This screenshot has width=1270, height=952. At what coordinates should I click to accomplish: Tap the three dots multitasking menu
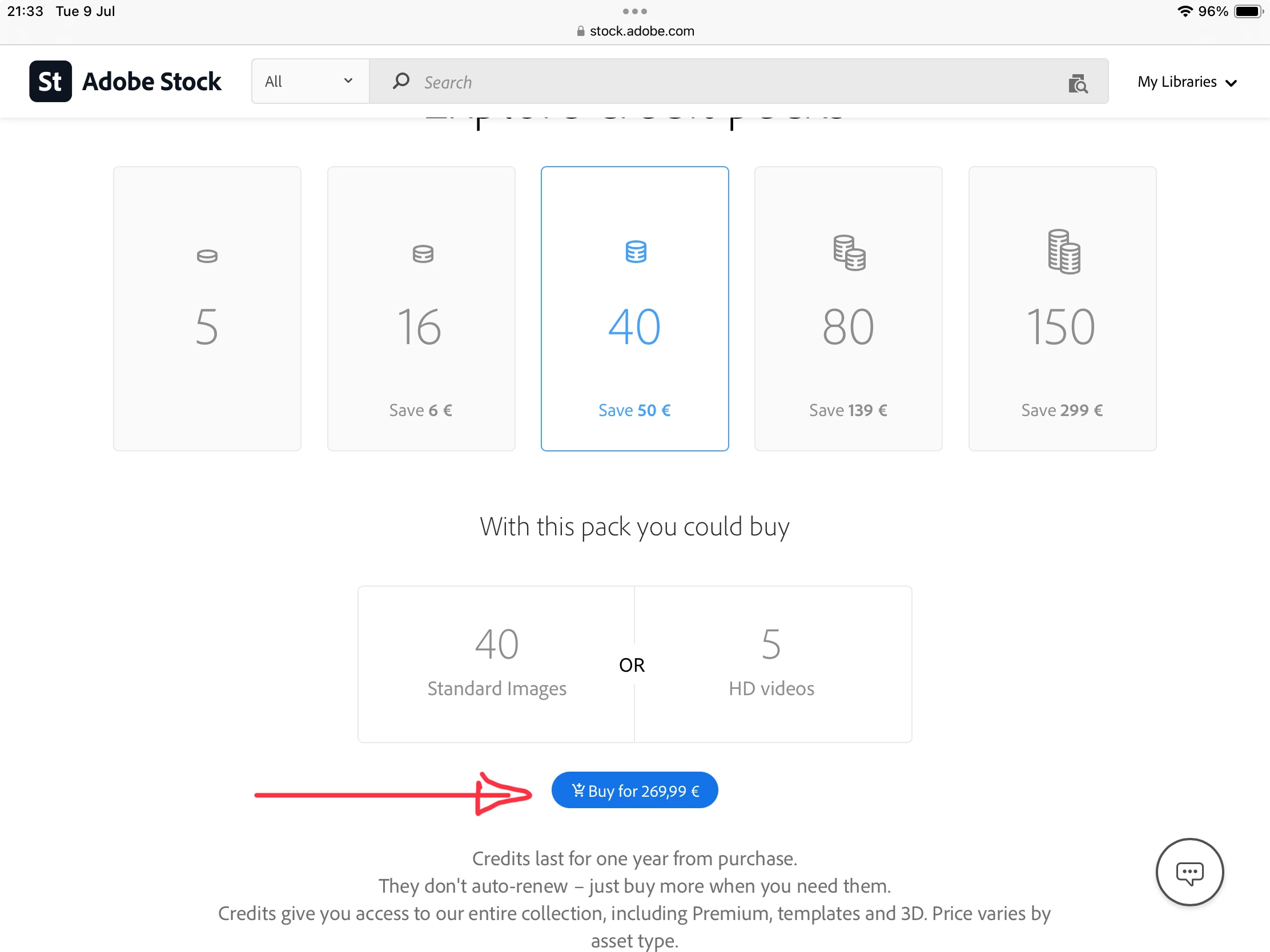(634, 11)
